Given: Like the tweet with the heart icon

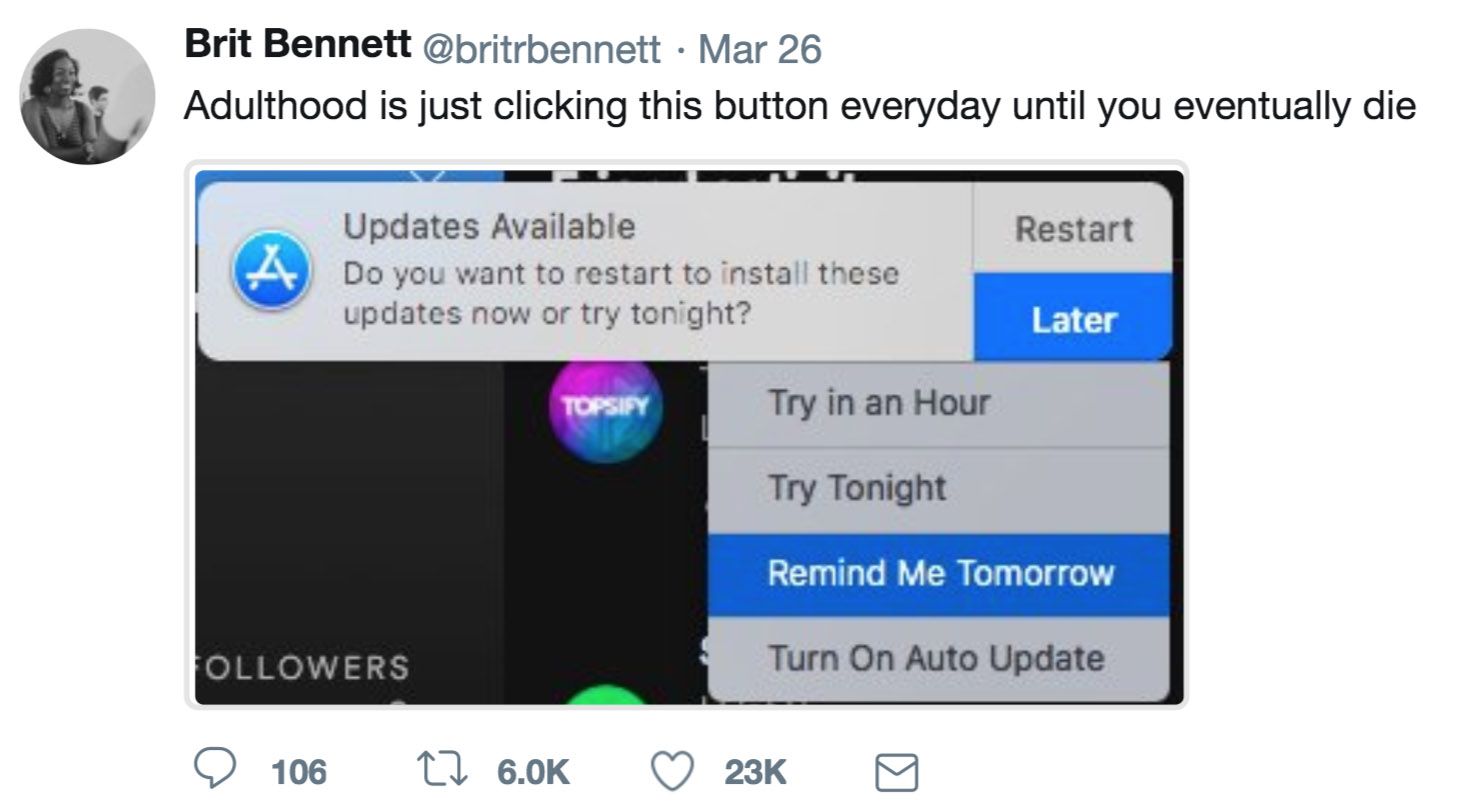Looking at the screenshot, I should pyautogui.click(x=671, y=771).
